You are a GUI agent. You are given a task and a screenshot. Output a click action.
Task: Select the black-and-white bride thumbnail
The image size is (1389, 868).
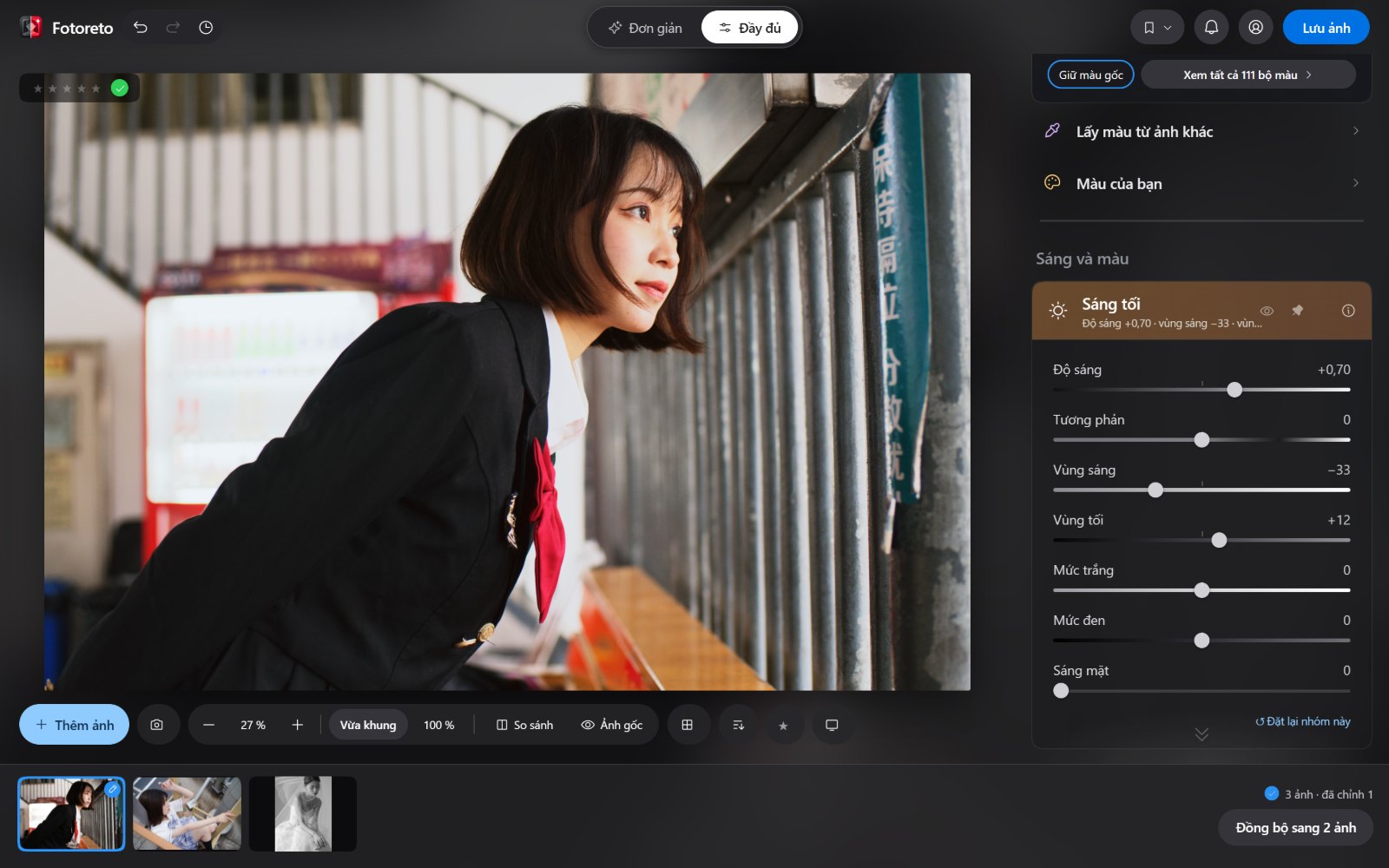303,814
